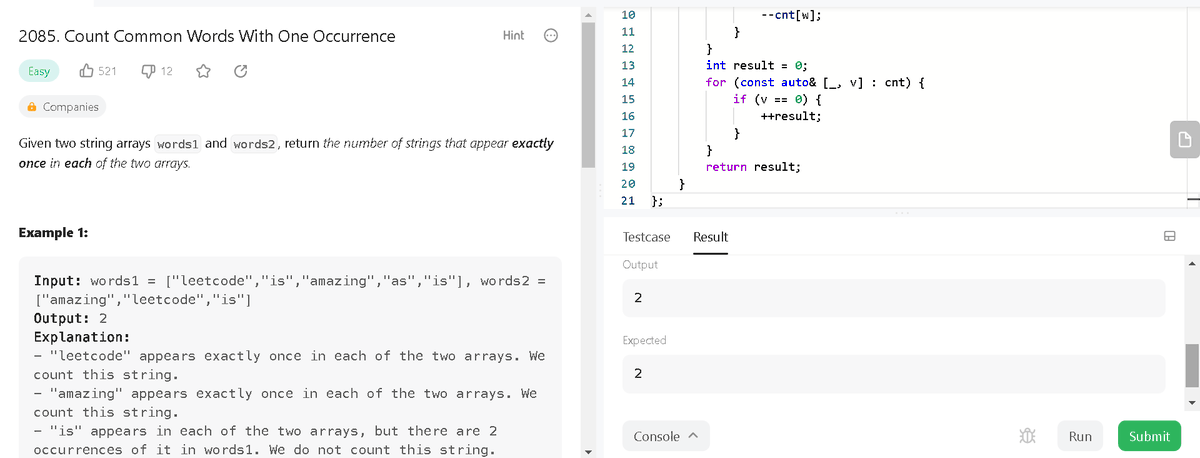This screenshot has height=458, width=1200.
Task: Click the code line 'return result;'
Action: coord(753,167)
